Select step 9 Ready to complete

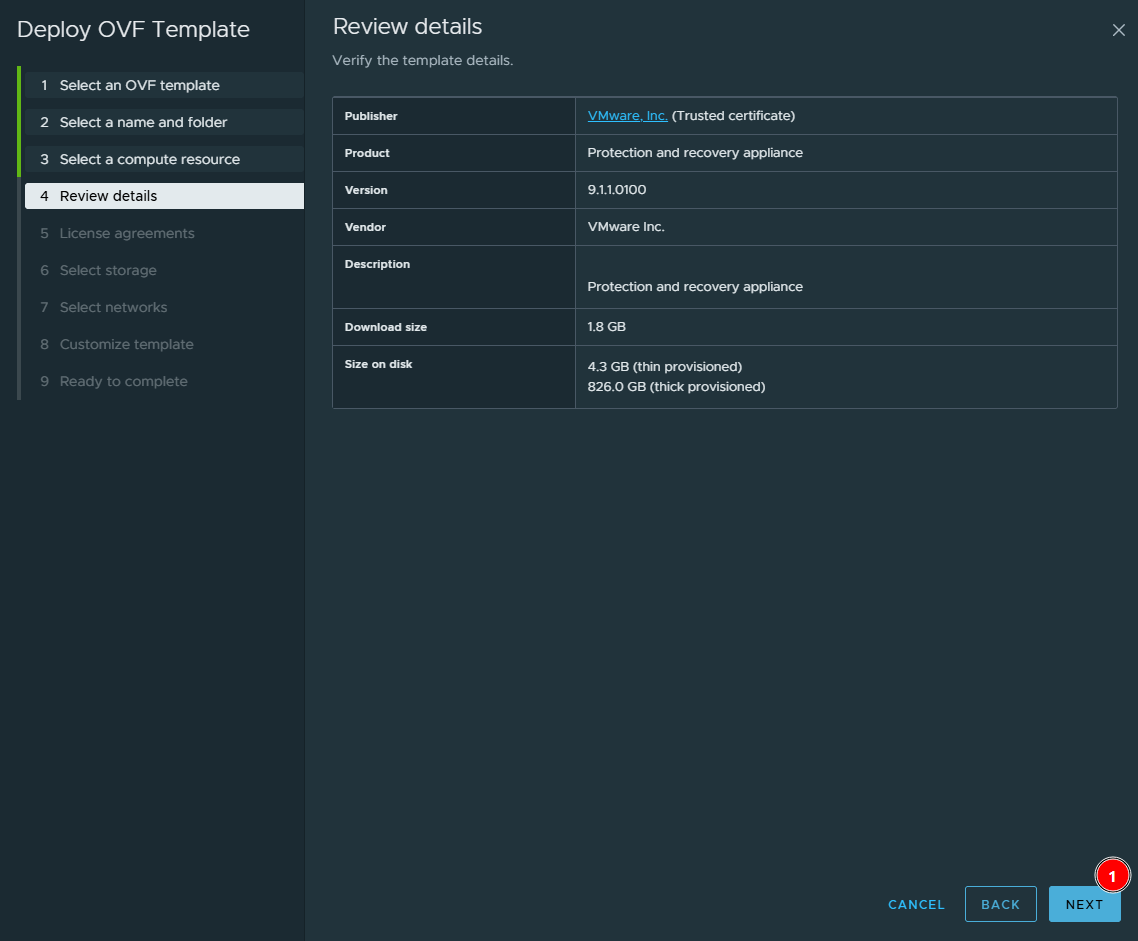click(164, 381)
